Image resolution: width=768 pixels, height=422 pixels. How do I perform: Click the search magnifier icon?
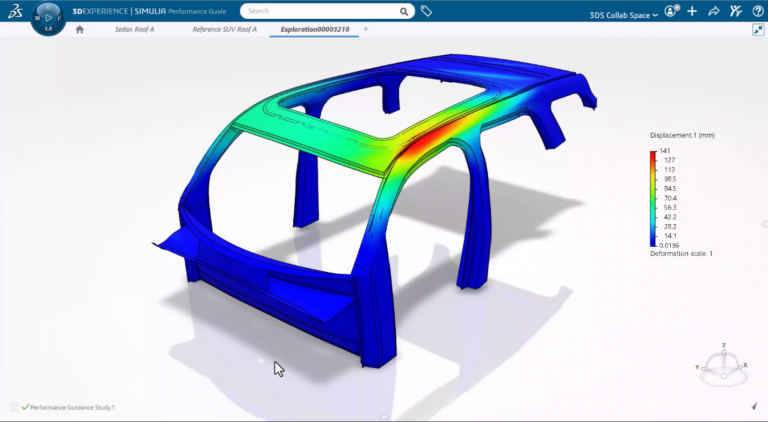[404, 11]
